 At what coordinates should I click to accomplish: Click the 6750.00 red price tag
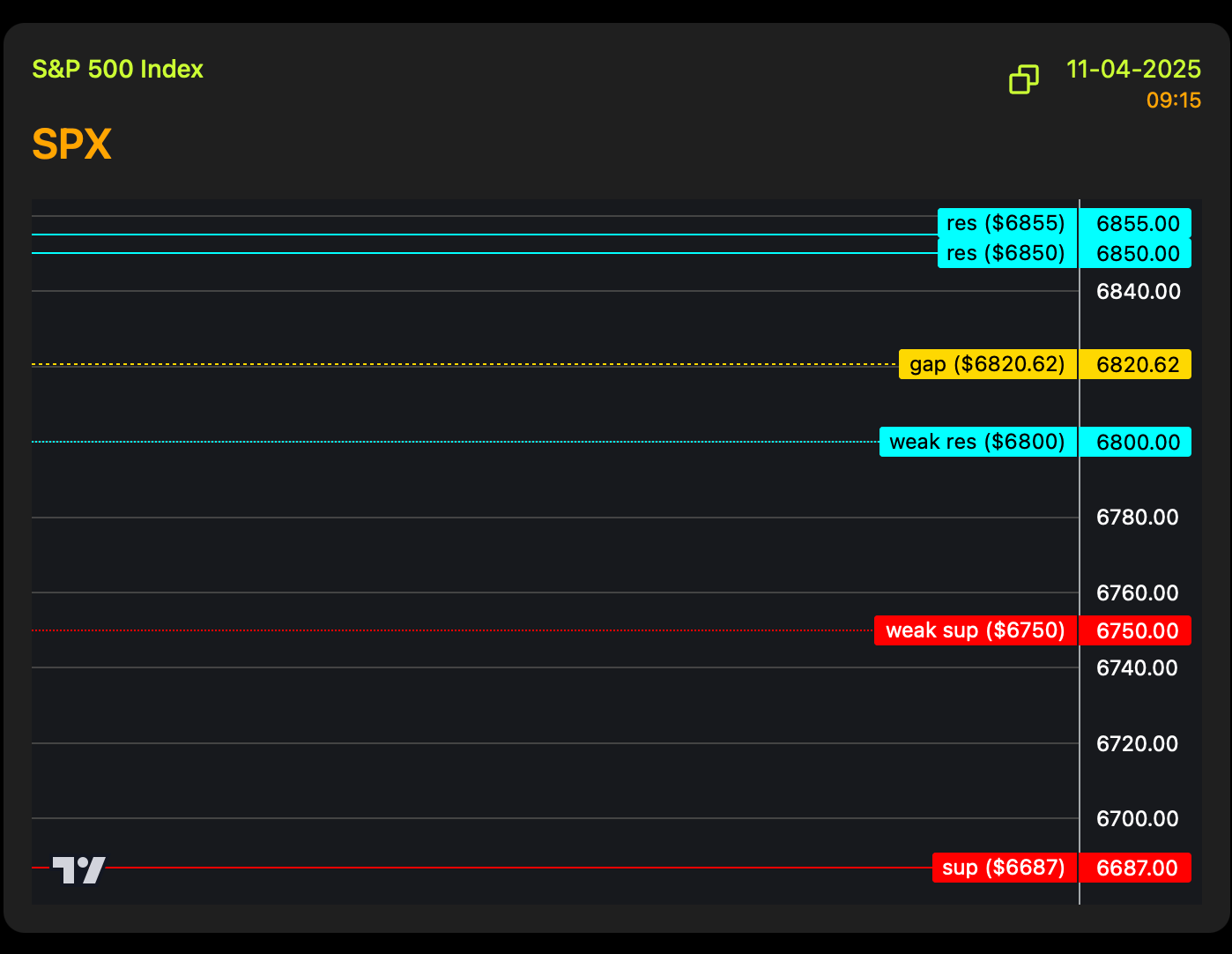click(x=1137, y=630)
